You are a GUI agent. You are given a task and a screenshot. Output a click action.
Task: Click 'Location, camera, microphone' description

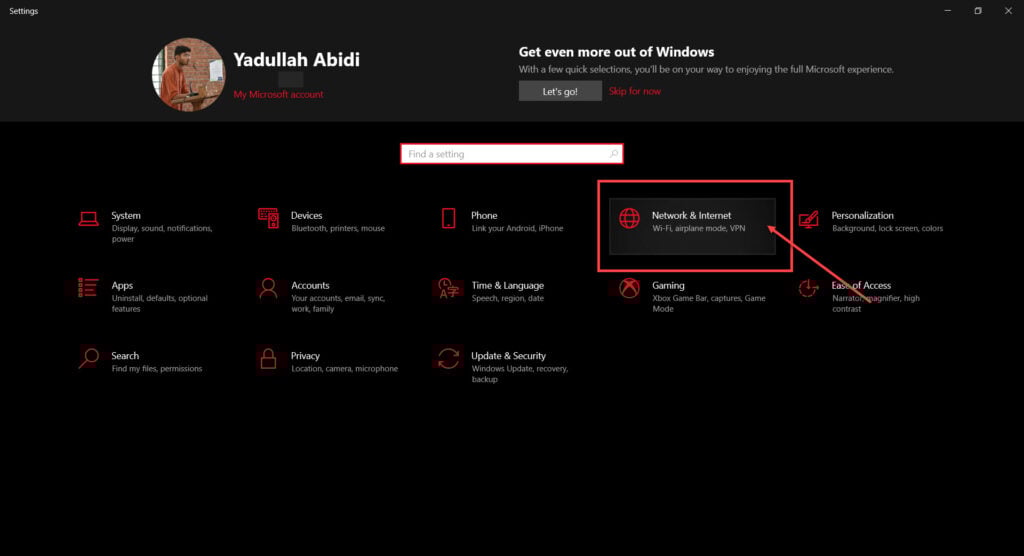pos(344,368)
